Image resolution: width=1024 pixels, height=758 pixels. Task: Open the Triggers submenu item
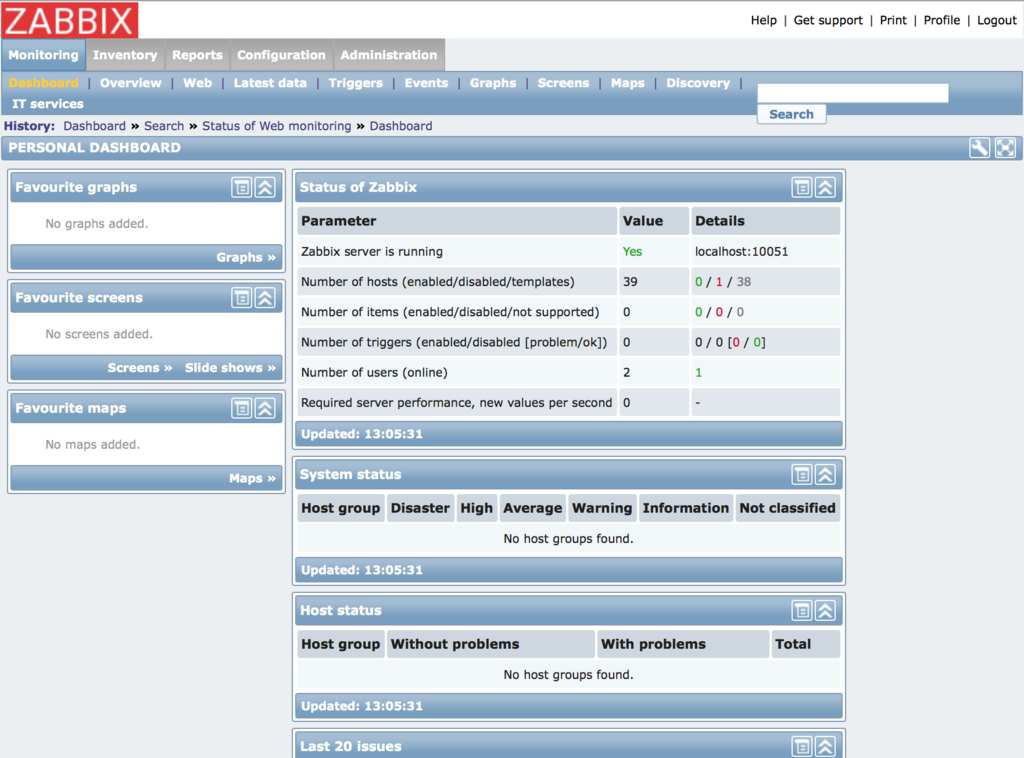tap(356, 83)
